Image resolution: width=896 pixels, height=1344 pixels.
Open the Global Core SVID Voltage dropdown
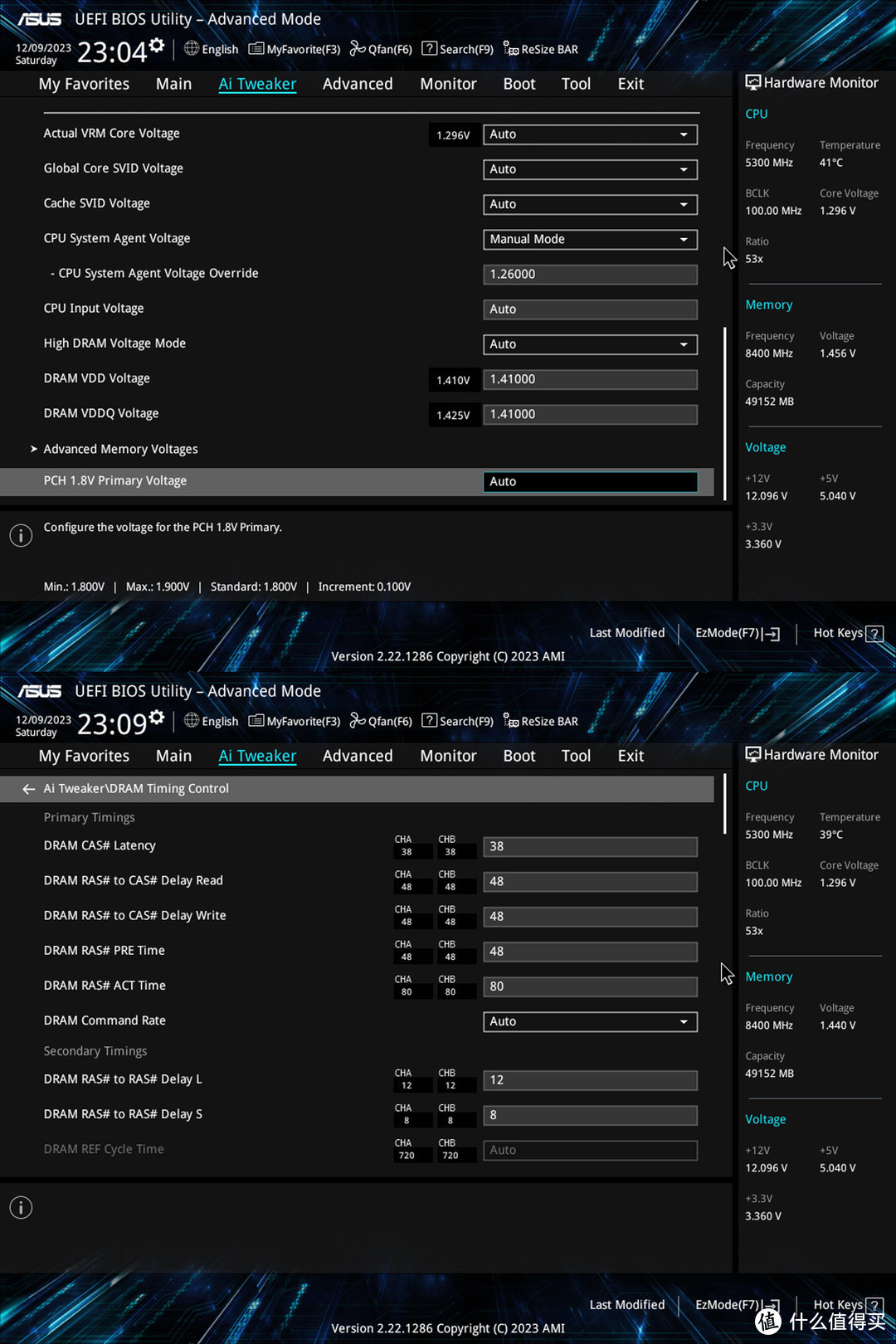point(590,169)
